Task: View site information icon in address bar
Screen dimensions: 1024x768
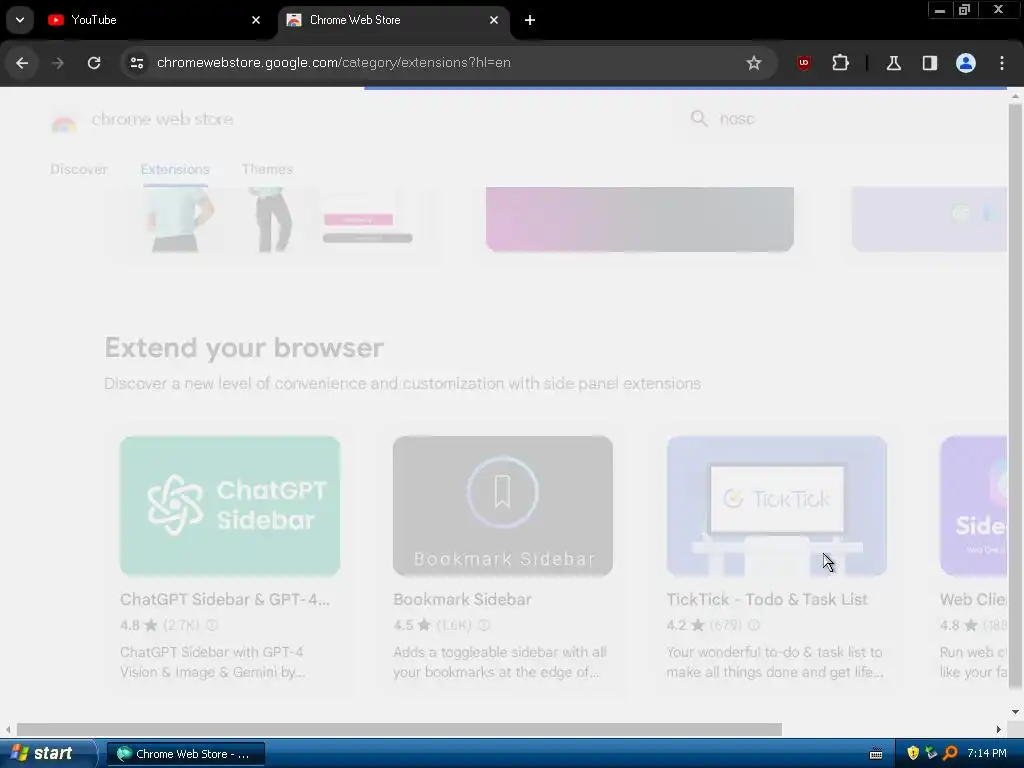Action: tap(137, 63)
